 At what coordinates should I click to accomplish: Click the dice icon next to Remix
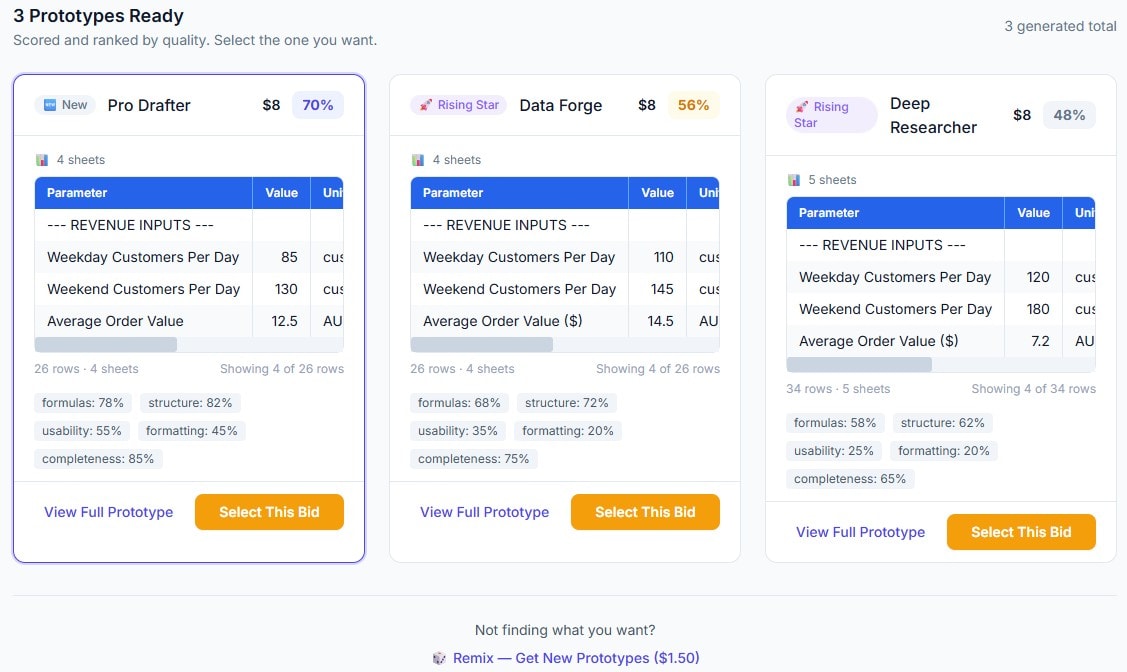point(439,657)
